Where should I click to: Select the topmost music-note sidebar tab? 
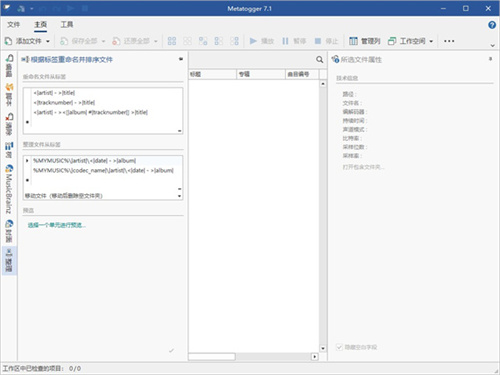pos(9,65)
